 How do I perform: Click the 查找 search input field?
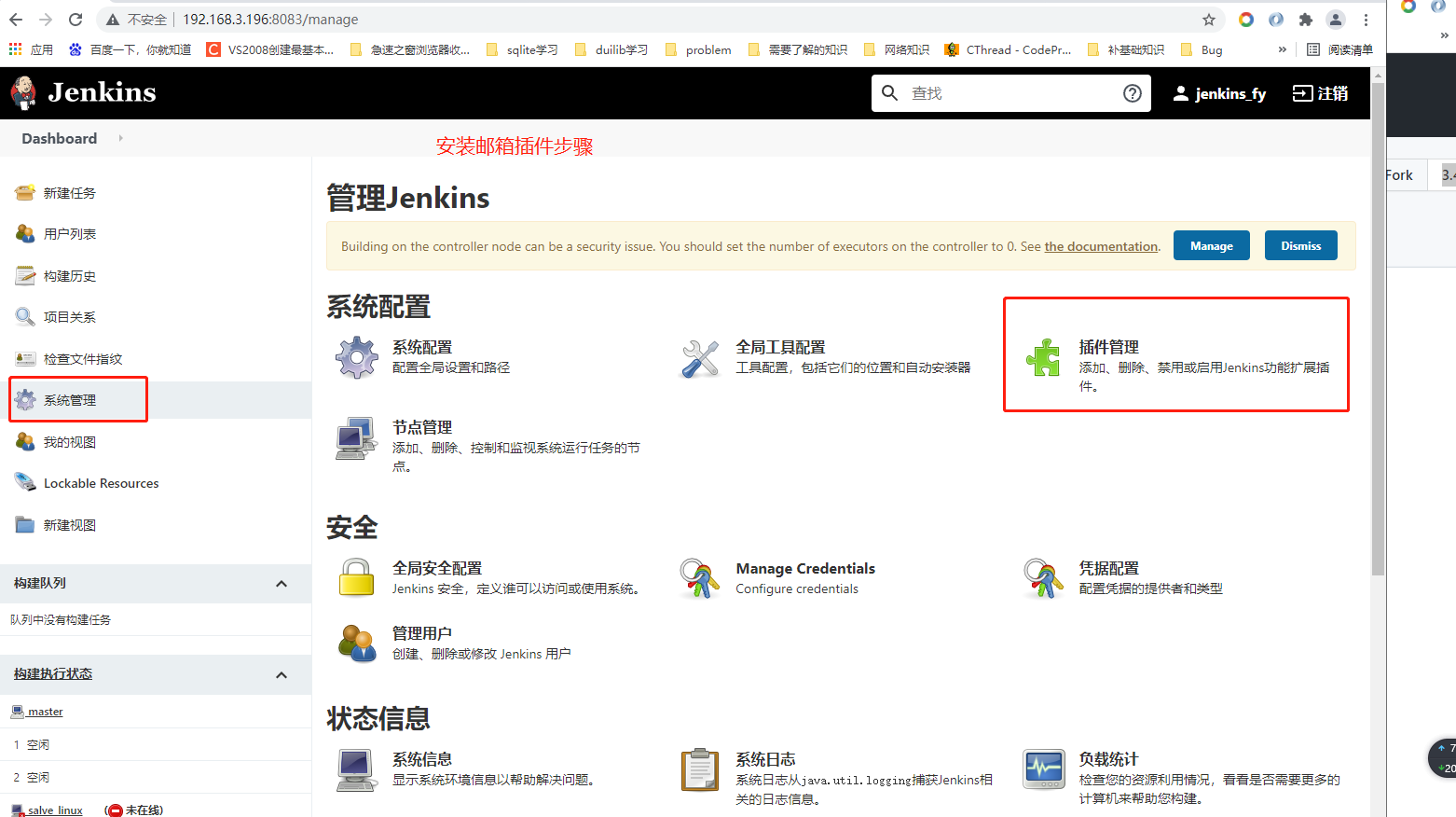point(1011,93)
